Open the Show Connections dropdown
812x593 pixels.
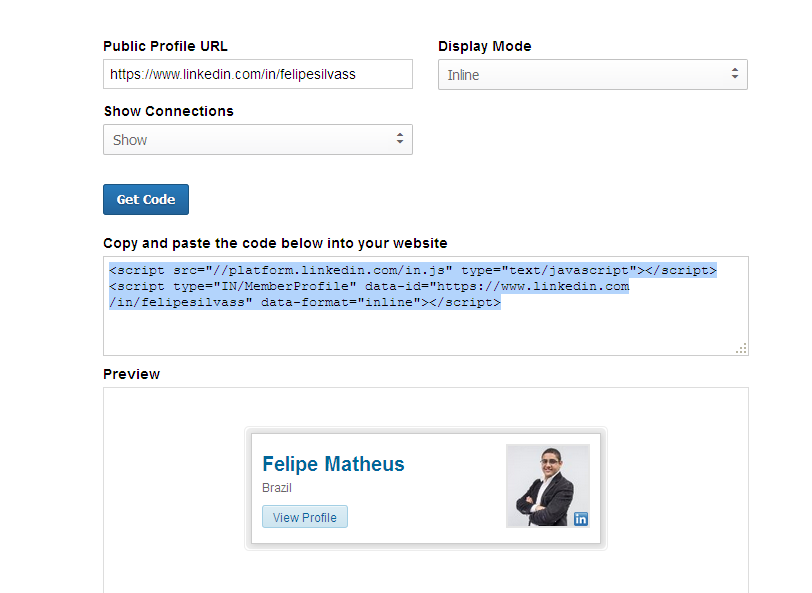[258, 139]
